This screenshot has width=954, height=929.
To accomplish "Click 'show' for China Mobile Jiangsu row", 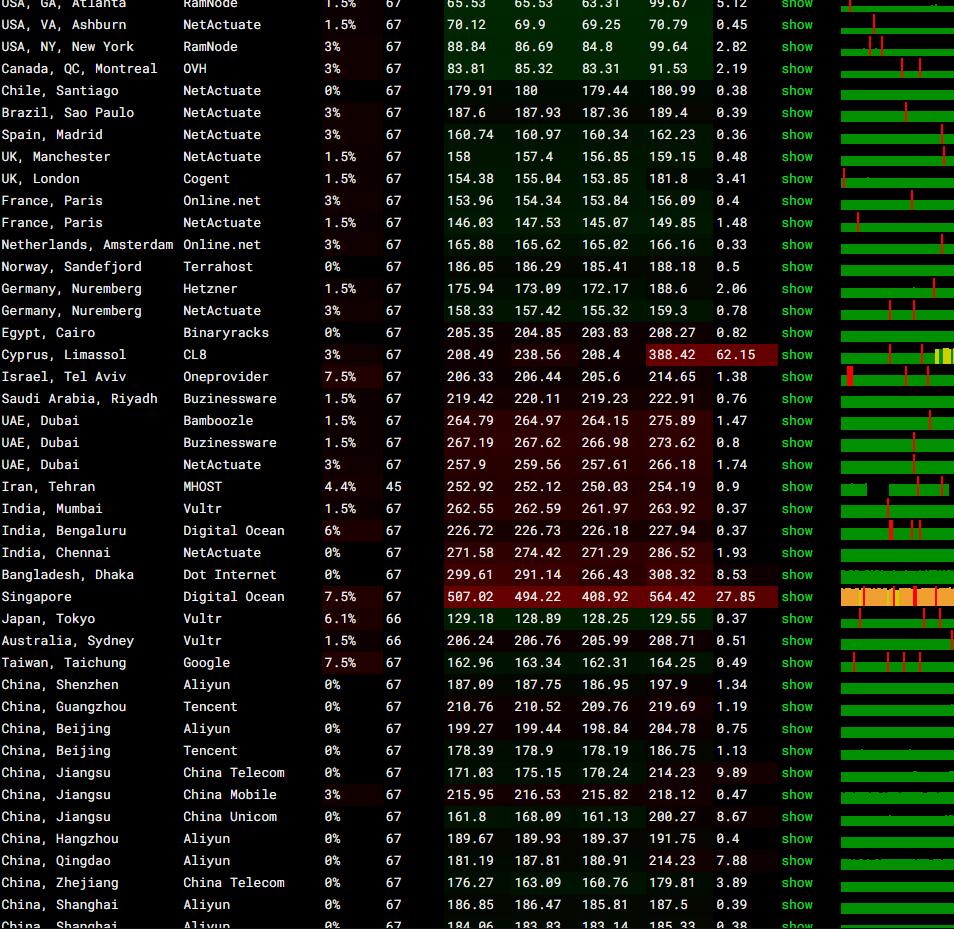I will 796,795.
